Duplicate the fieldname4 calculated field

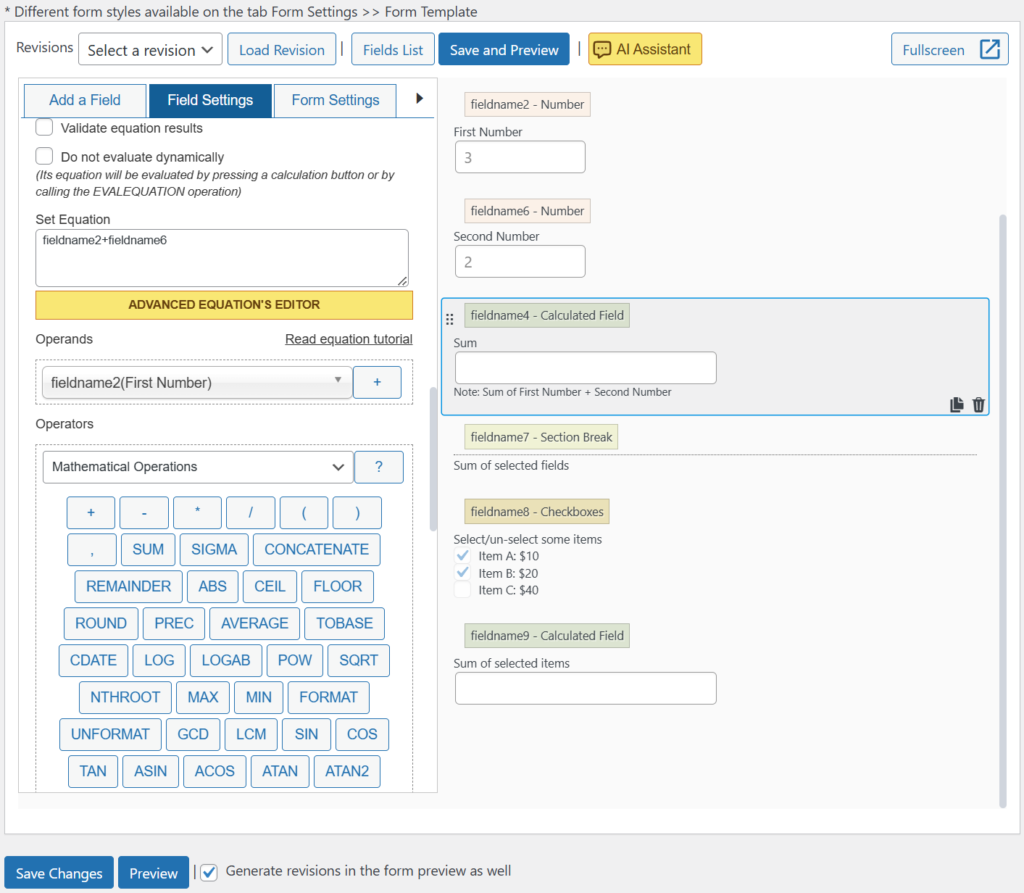tap(957, 405)
